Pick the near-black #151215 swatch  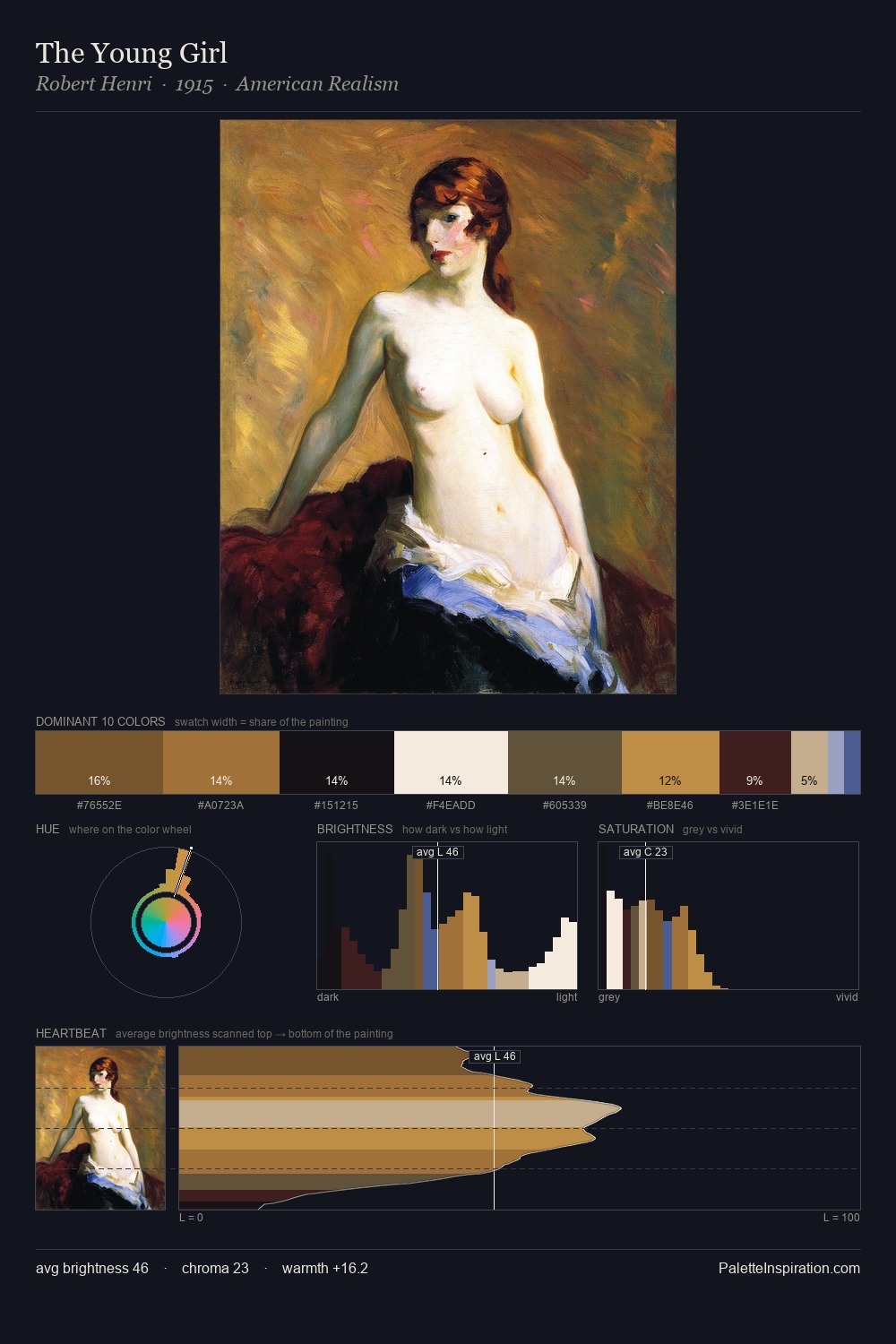[x=337, y=762]
